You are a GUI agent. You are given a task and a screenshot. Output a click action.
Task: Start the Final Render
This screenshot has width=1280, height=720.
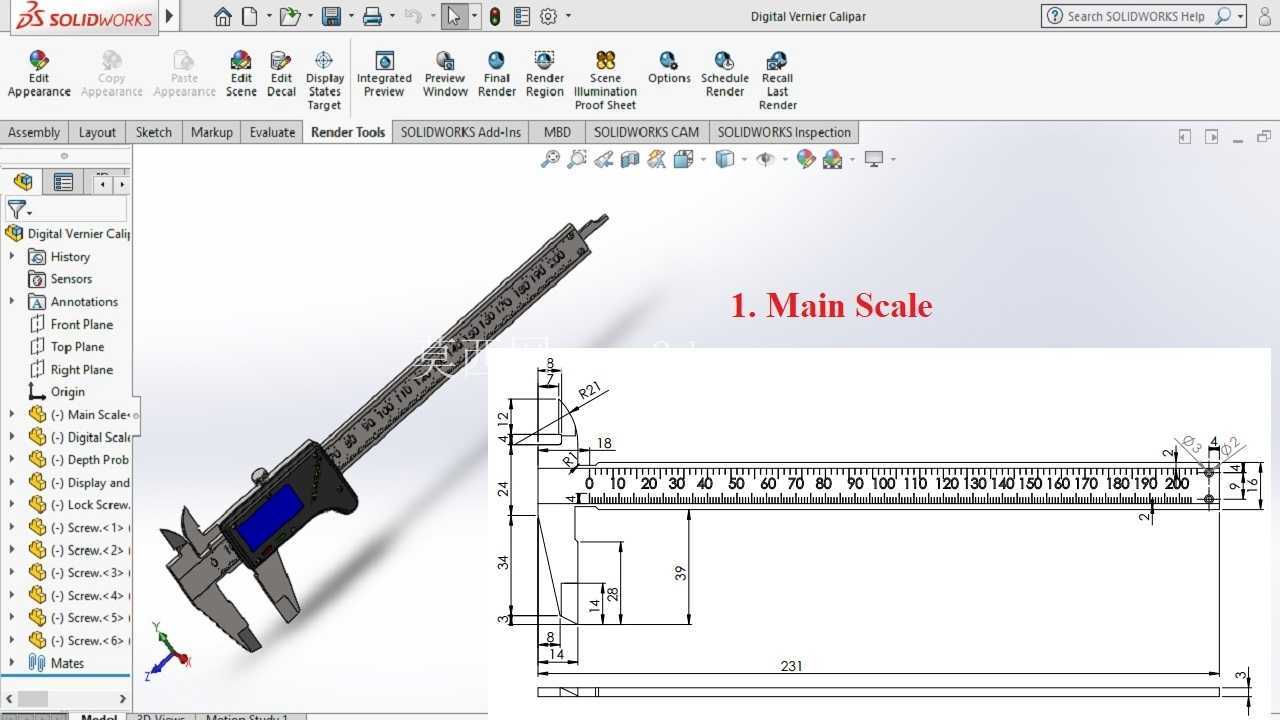tap(496, 74)
